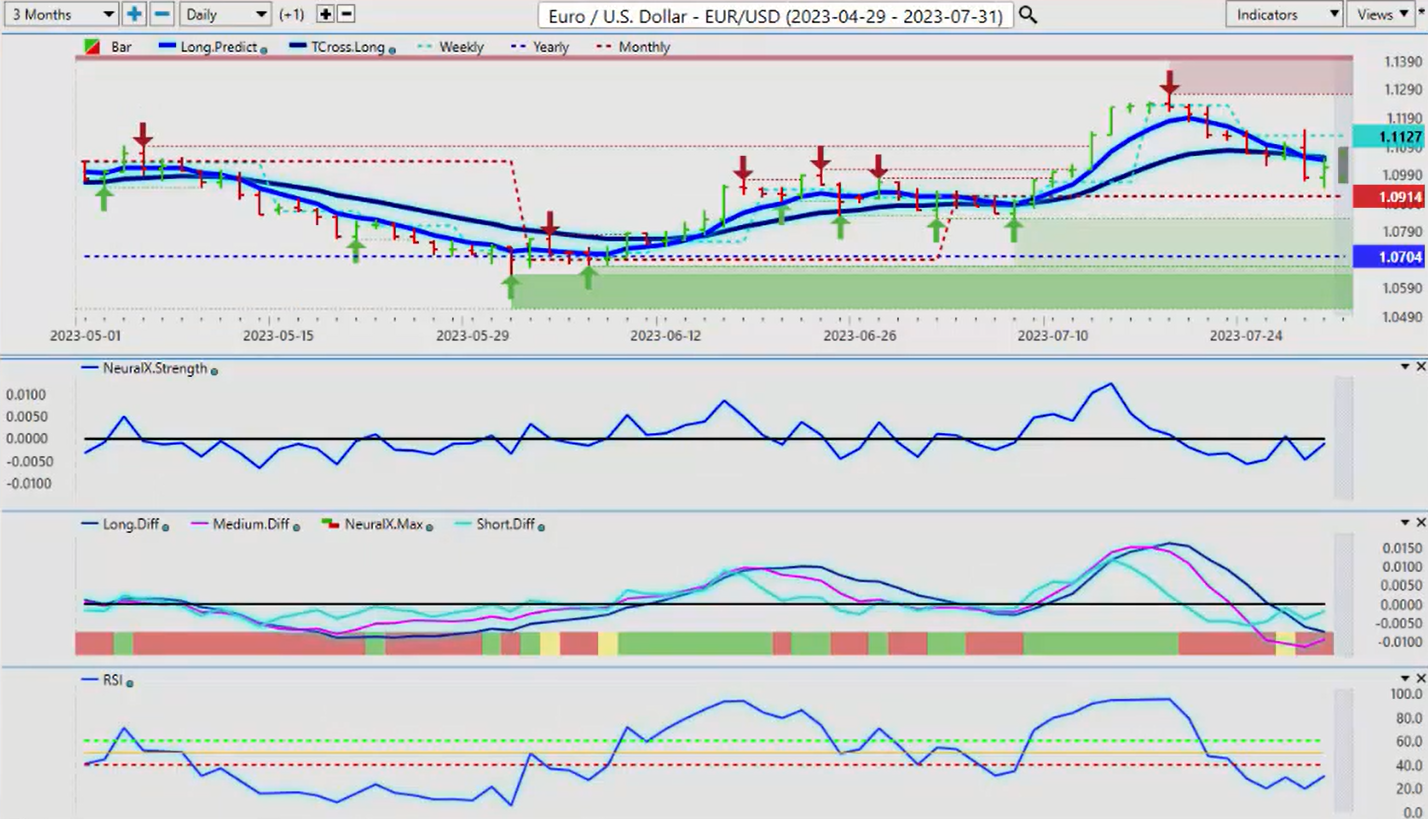Viewport: 1428px width, 819px height.
Task: Click the blue minus zoom-out button
Action: (161, 14)
